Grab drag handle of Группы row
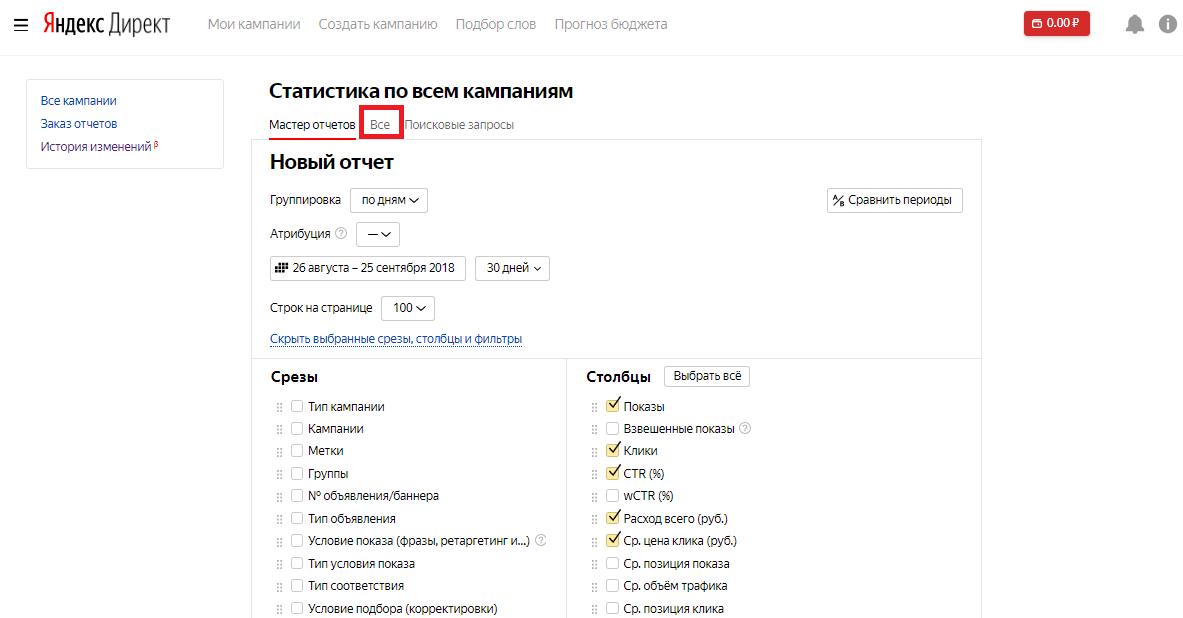 point(279,475)
